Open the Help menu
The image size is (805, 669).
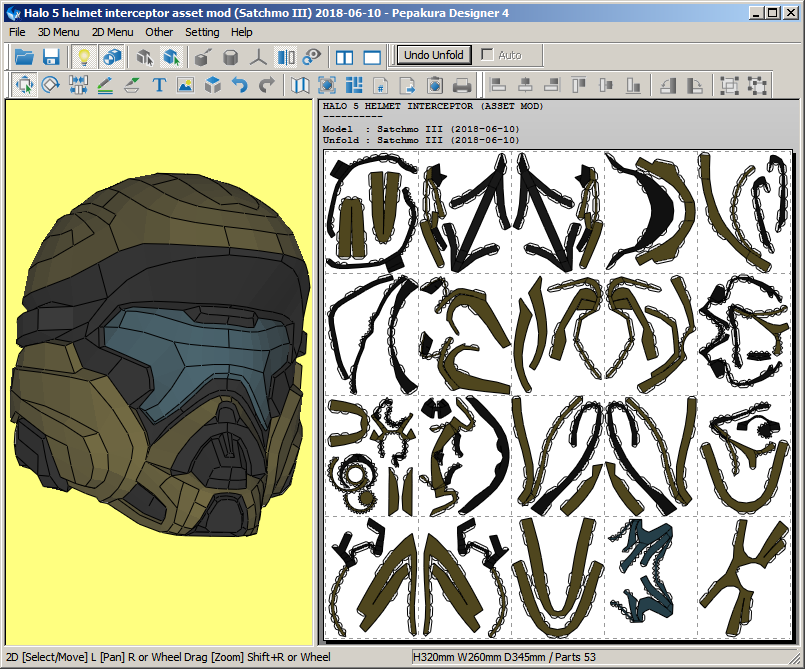pyautogui.click(x=242, y=32)
